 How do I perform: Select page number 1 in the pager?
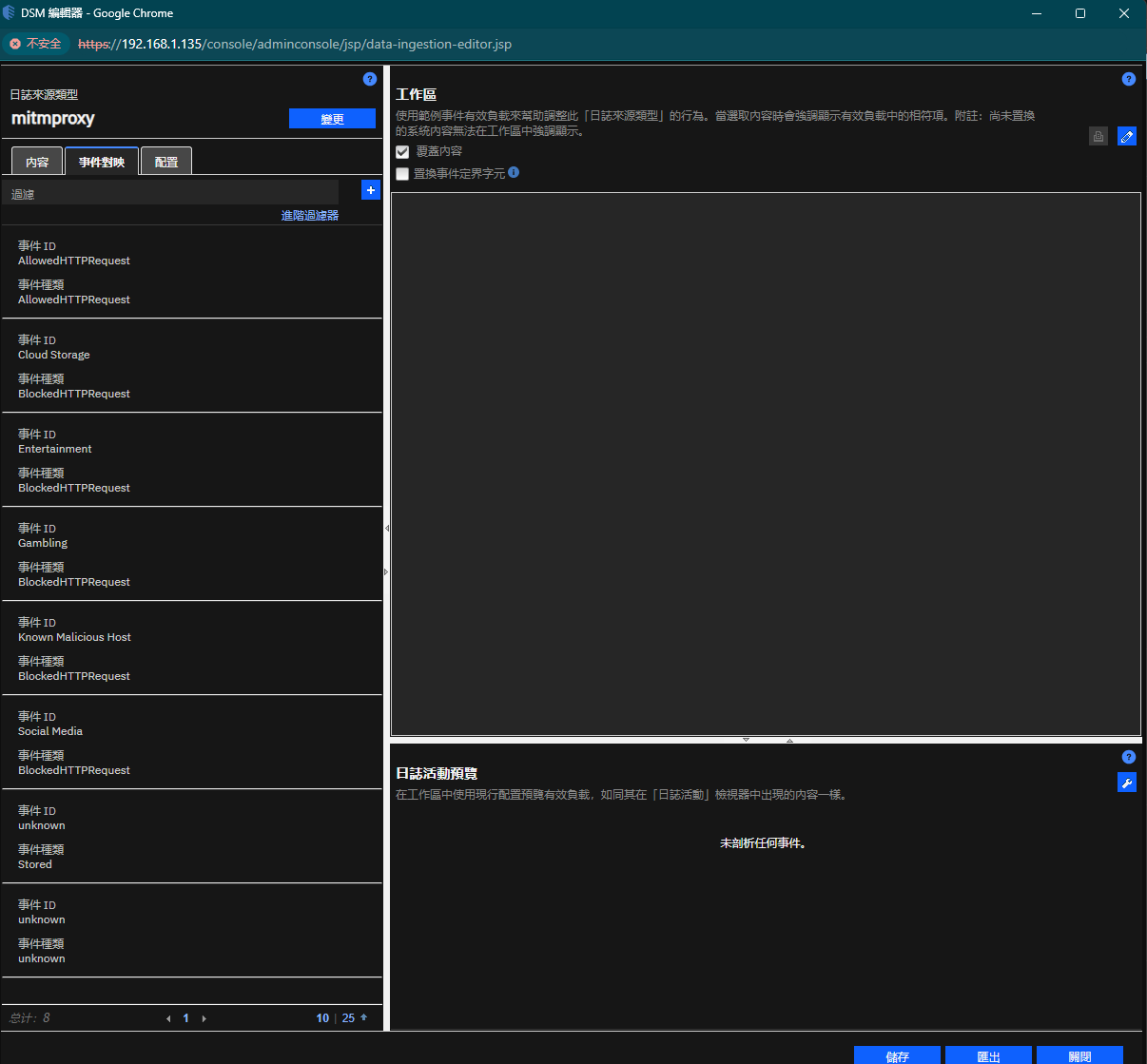point(185,1018)
